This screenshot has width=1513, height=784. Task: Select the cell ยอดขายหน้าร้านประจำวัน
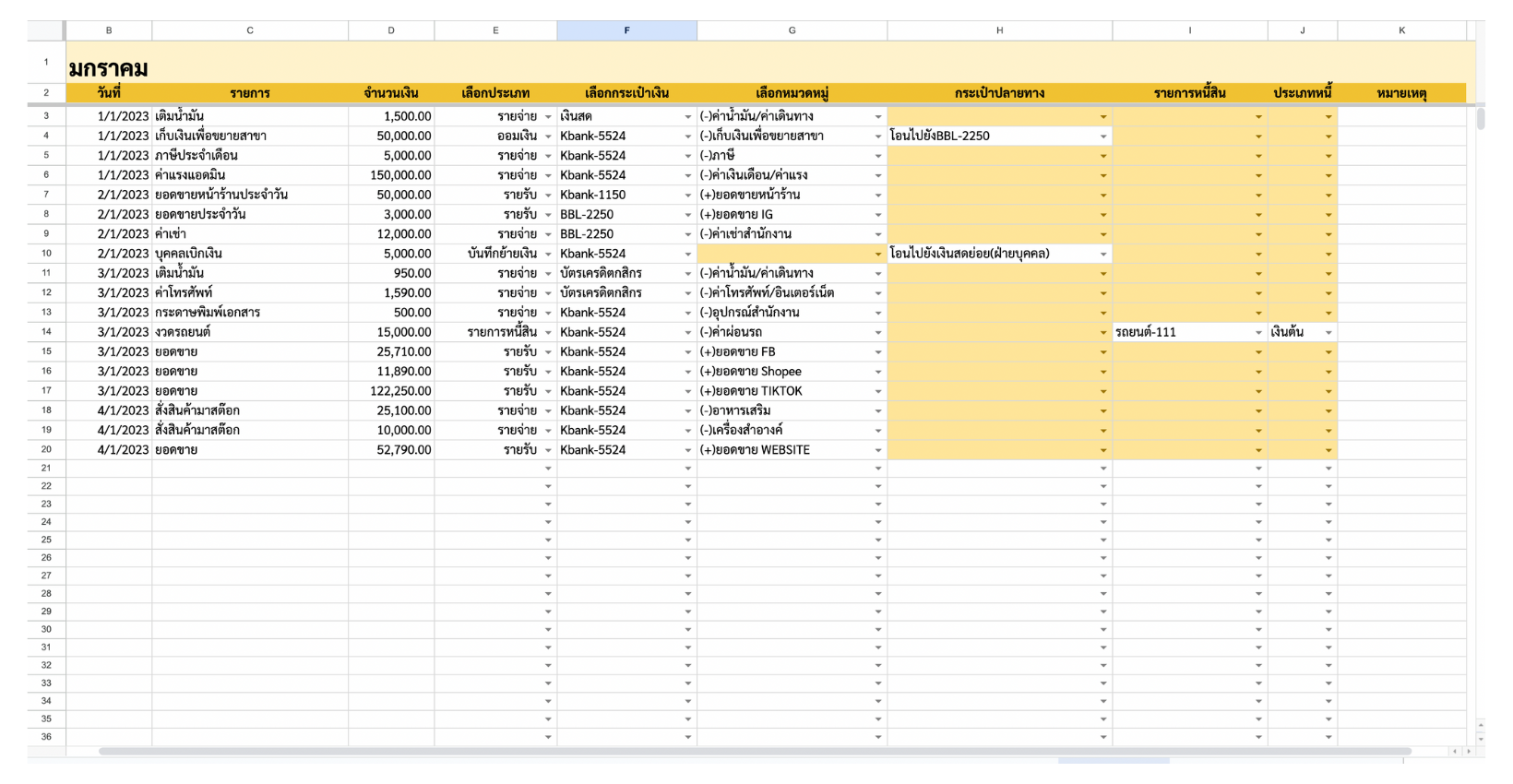(250, 195)
